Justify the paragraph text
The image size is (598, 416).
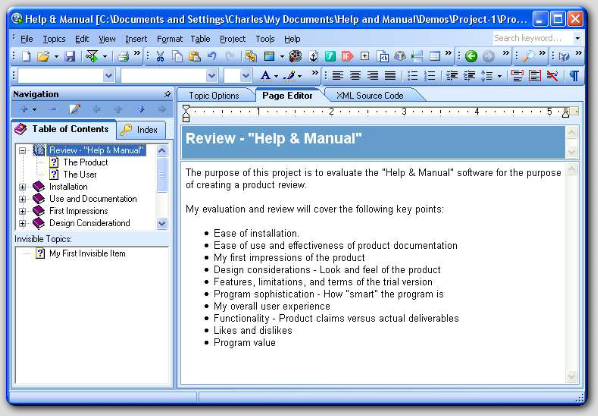coord(390,75)
